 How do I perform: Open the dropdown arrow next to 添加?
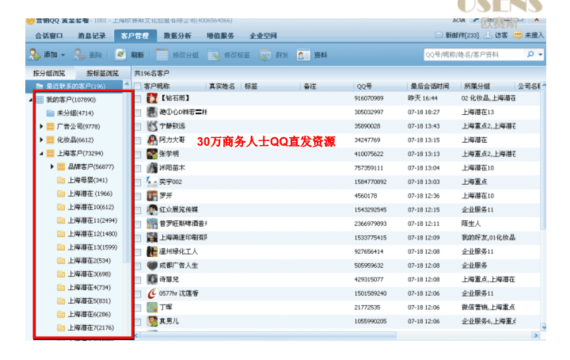coord(63,55)
